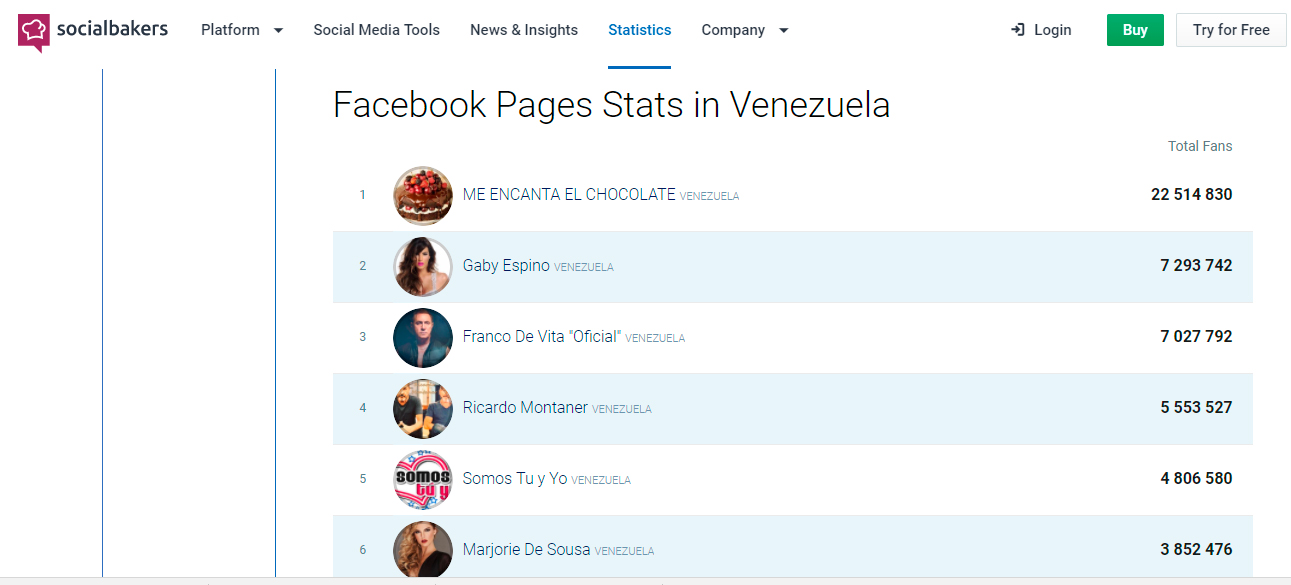Go to News & Insights
Viewport: 1291px width, 585px height.
(x=524, y=30)
